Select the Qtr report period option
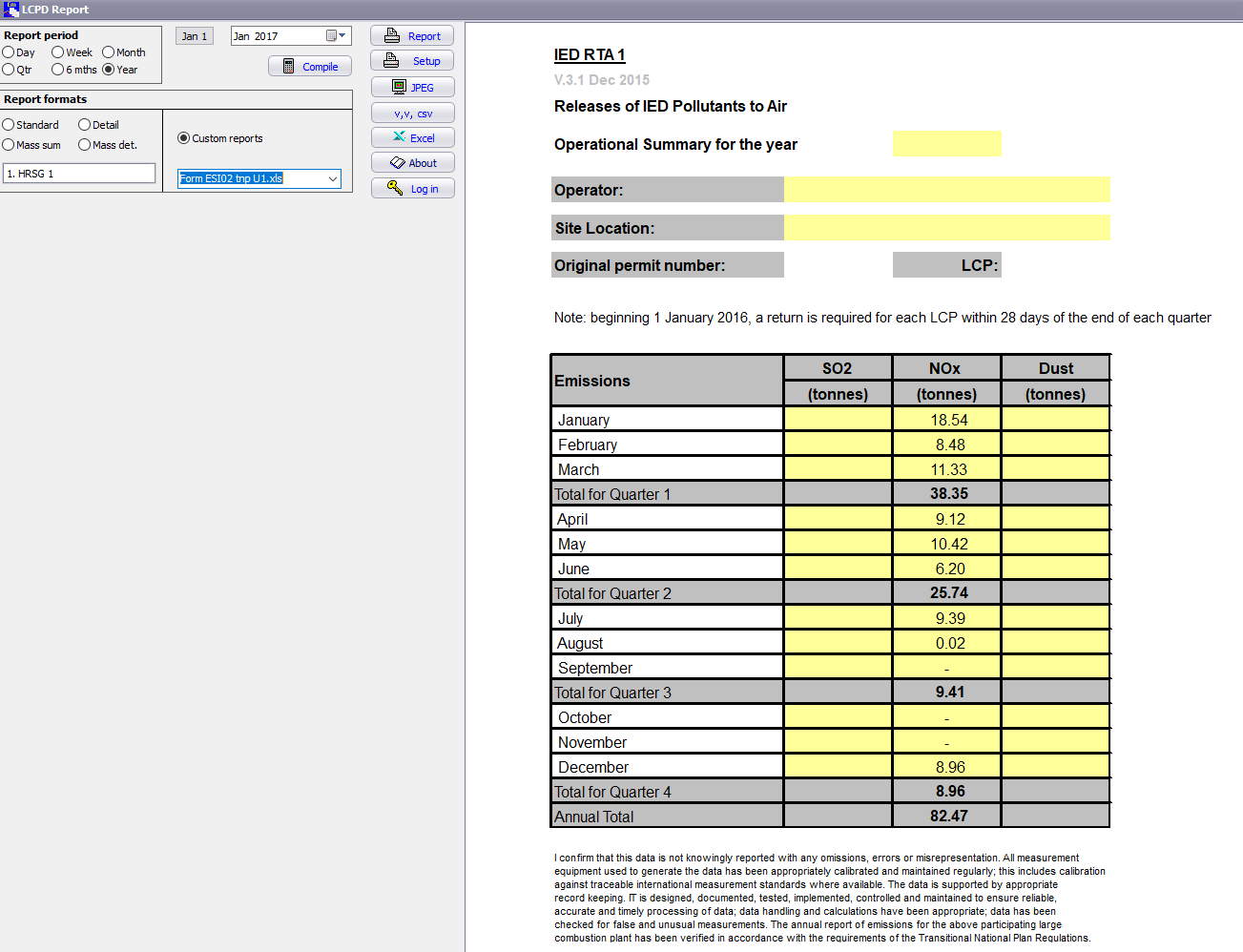 coord(9,70)
